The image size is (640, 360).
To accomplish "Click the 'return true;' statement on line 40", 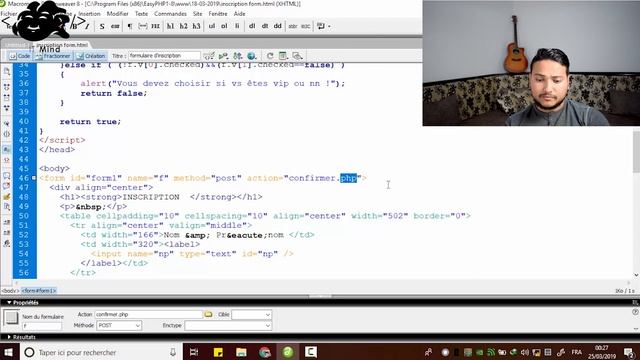I will [90, 121].
